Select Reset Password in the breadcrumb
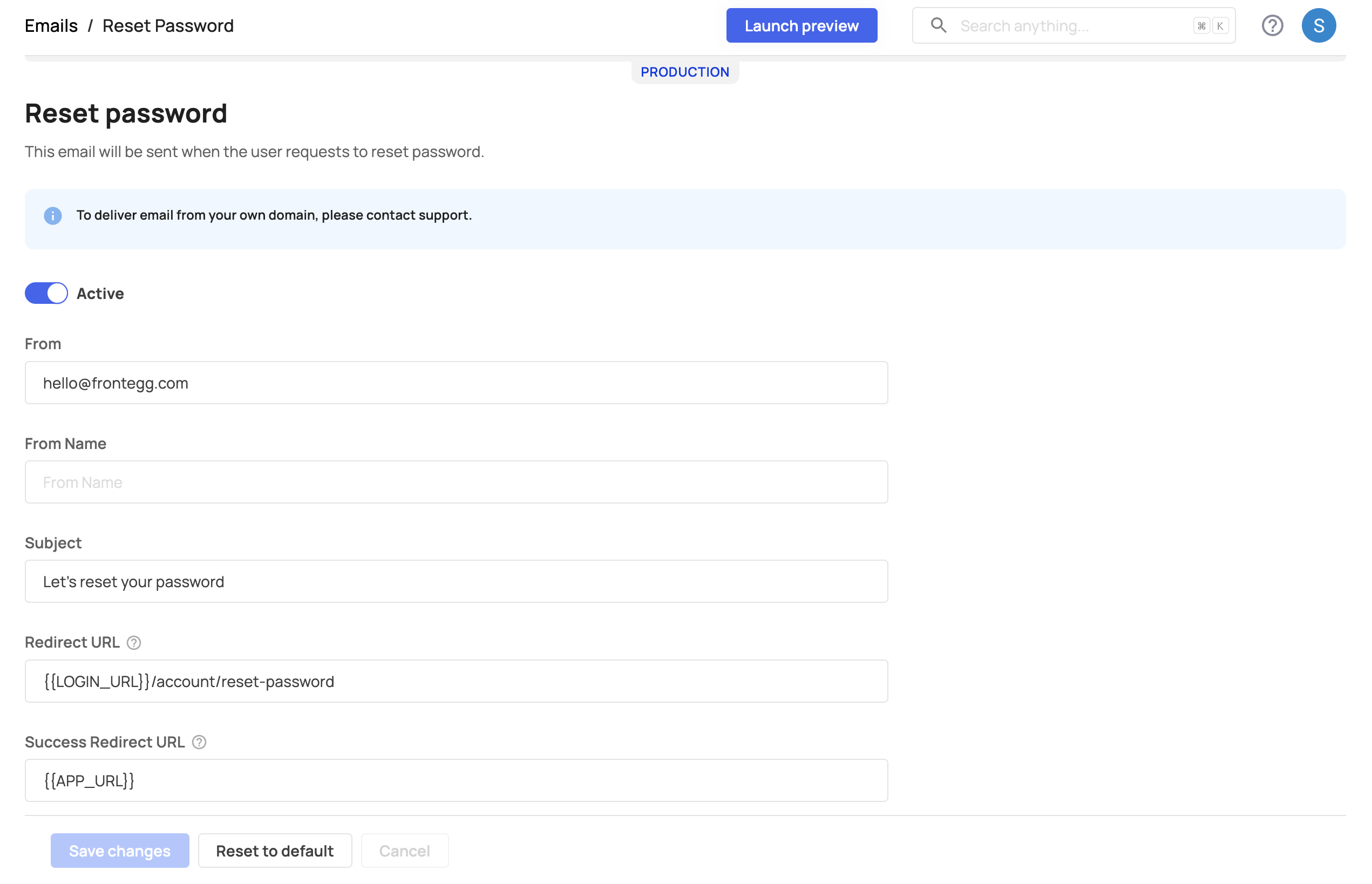Viewport: 1372px width, 884px height. (168, 25)
